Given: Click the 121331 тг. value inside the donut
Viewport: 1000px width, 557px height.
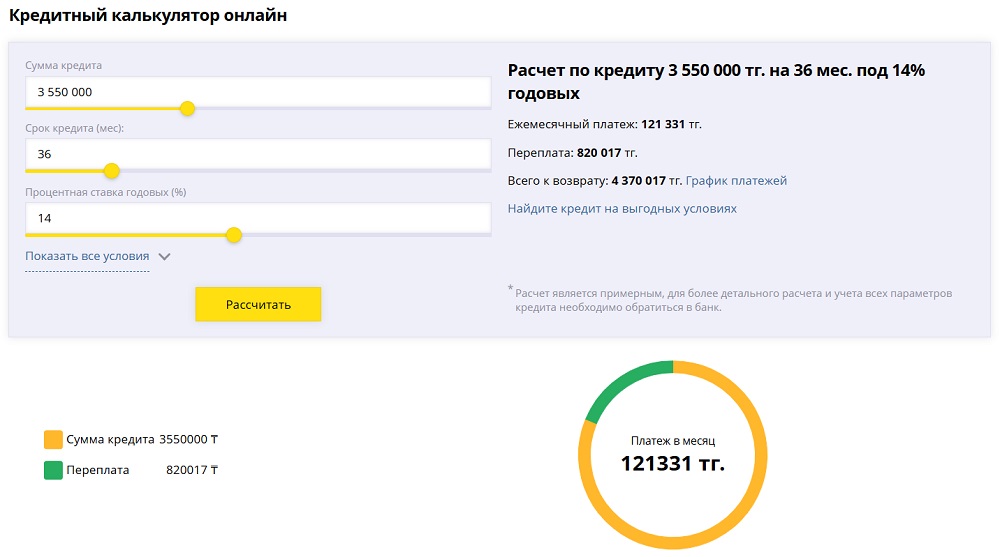Looking at the screenshot, I should pos(672,463).
